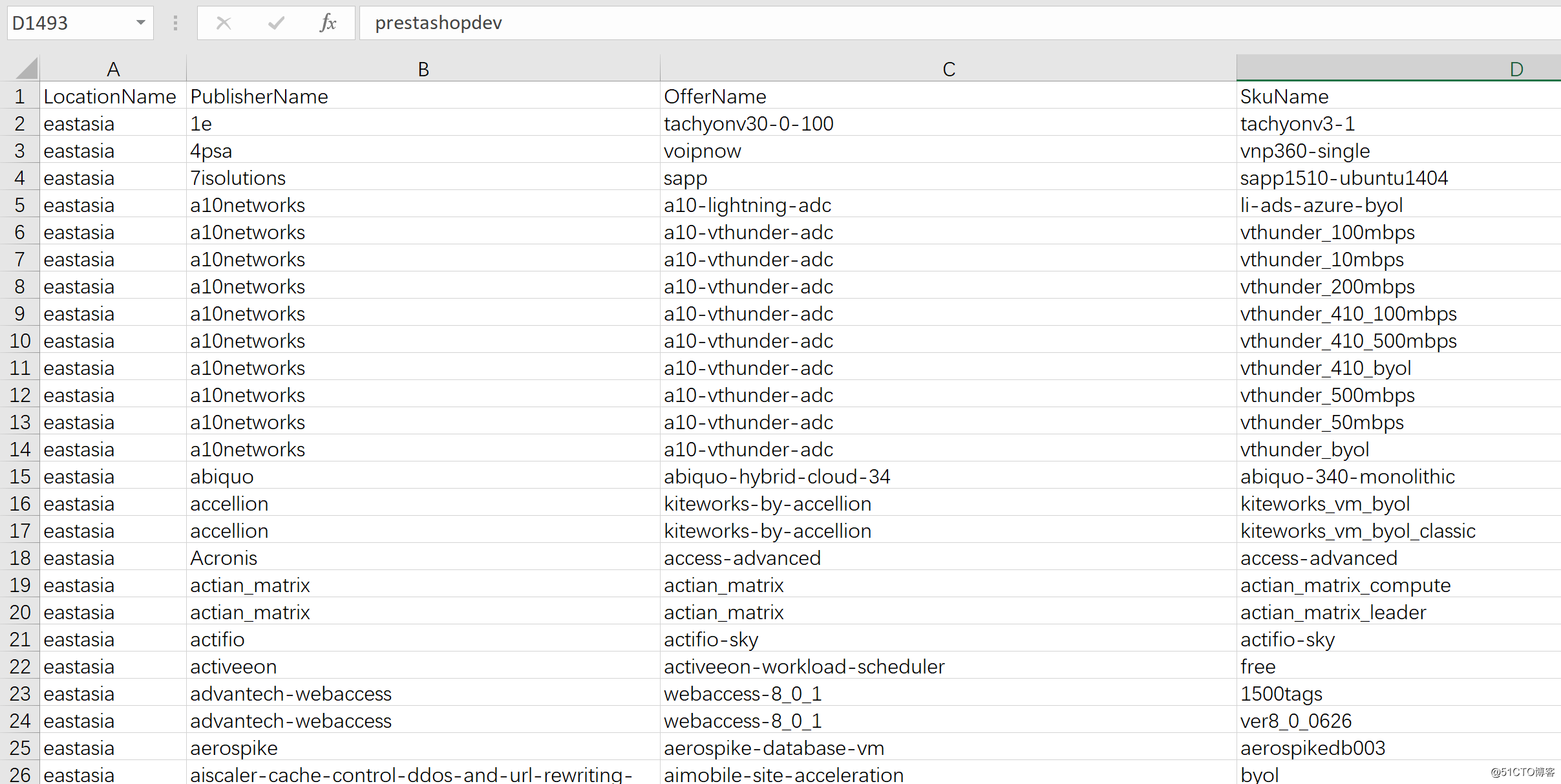
Task: Select column A header
Action: pyautogui.click(x=113, y=69)
